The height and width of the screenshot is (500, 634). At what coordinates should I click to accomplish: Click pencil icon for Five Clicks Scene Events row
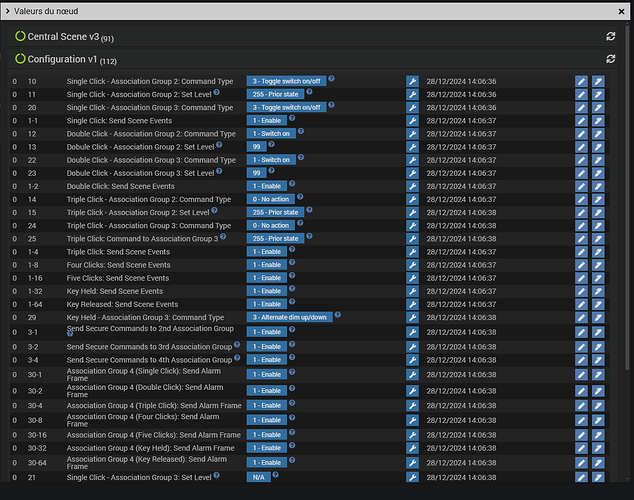pyautogui.click(x=582, y=278)
